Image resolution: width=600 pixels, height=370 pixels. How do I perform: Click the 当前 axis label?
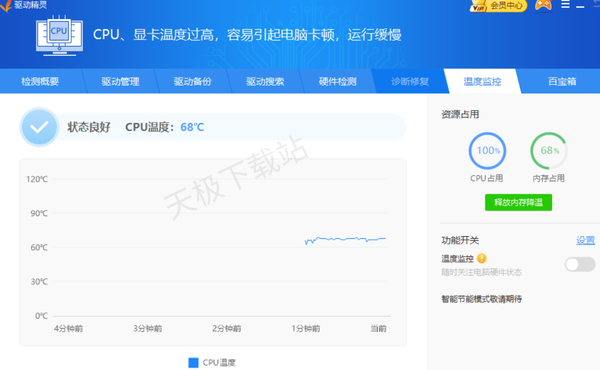(x=378, y=329)
